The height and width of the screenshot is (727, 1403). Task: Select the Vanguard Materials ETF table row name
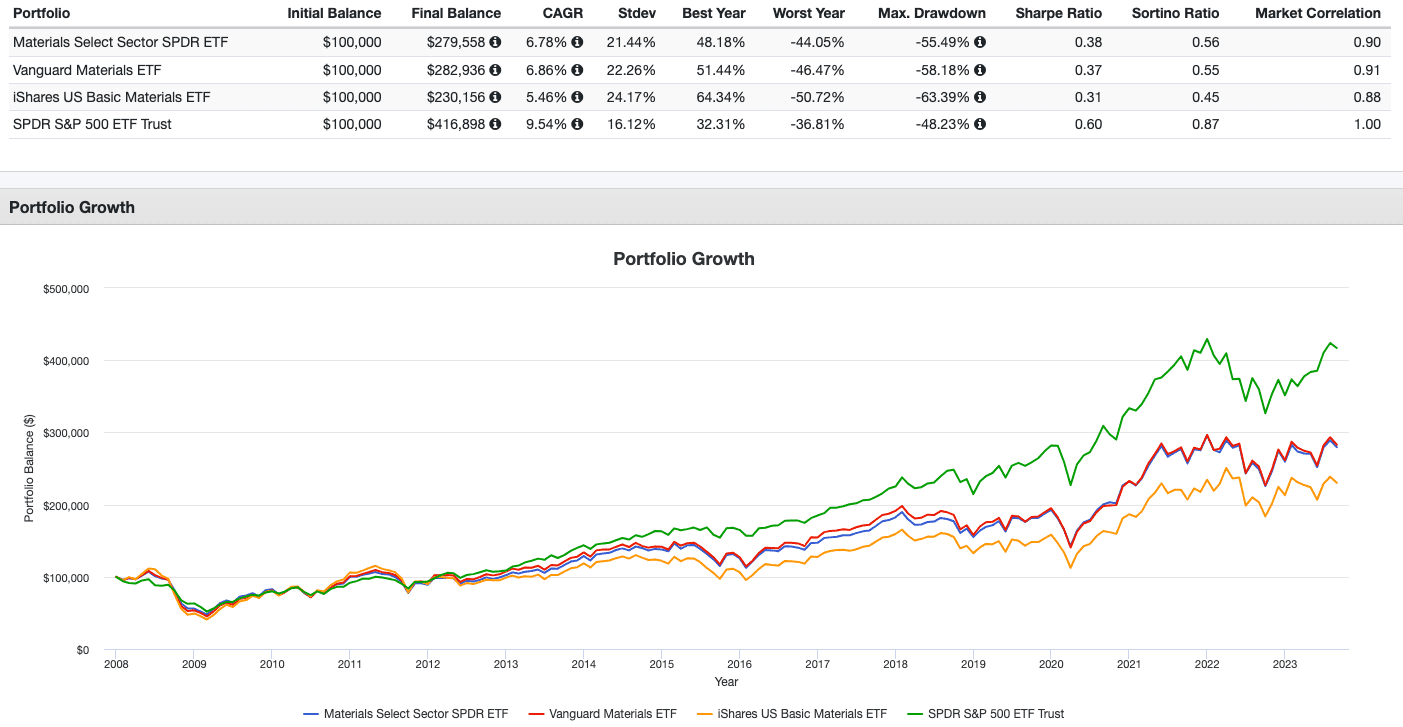point(87,70)
